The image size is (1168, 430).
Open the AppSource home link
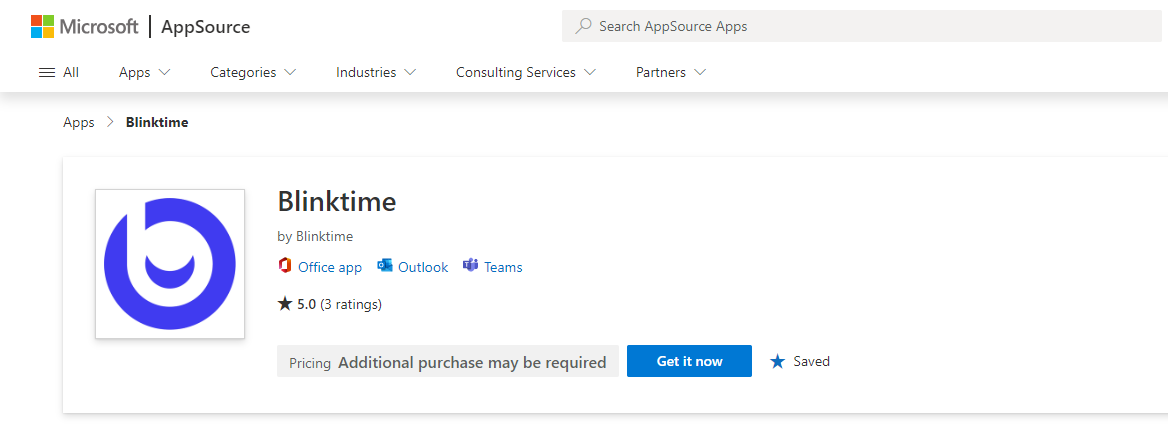pos(206,27)
